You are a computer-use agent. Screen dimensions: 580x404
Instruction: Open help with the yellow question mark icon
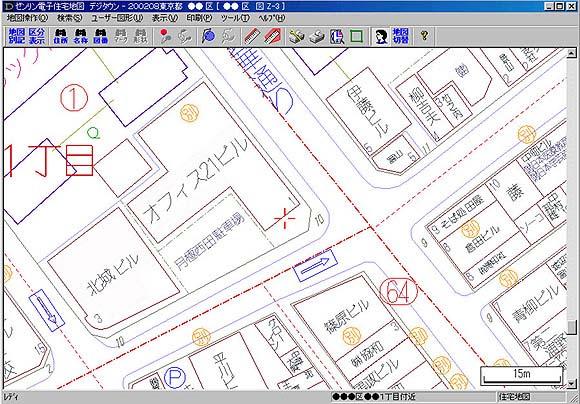424,36
